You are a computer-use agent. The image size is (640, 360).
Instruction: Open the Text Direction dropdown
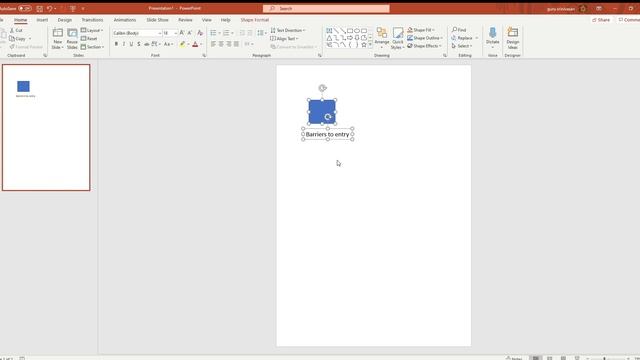288,31
